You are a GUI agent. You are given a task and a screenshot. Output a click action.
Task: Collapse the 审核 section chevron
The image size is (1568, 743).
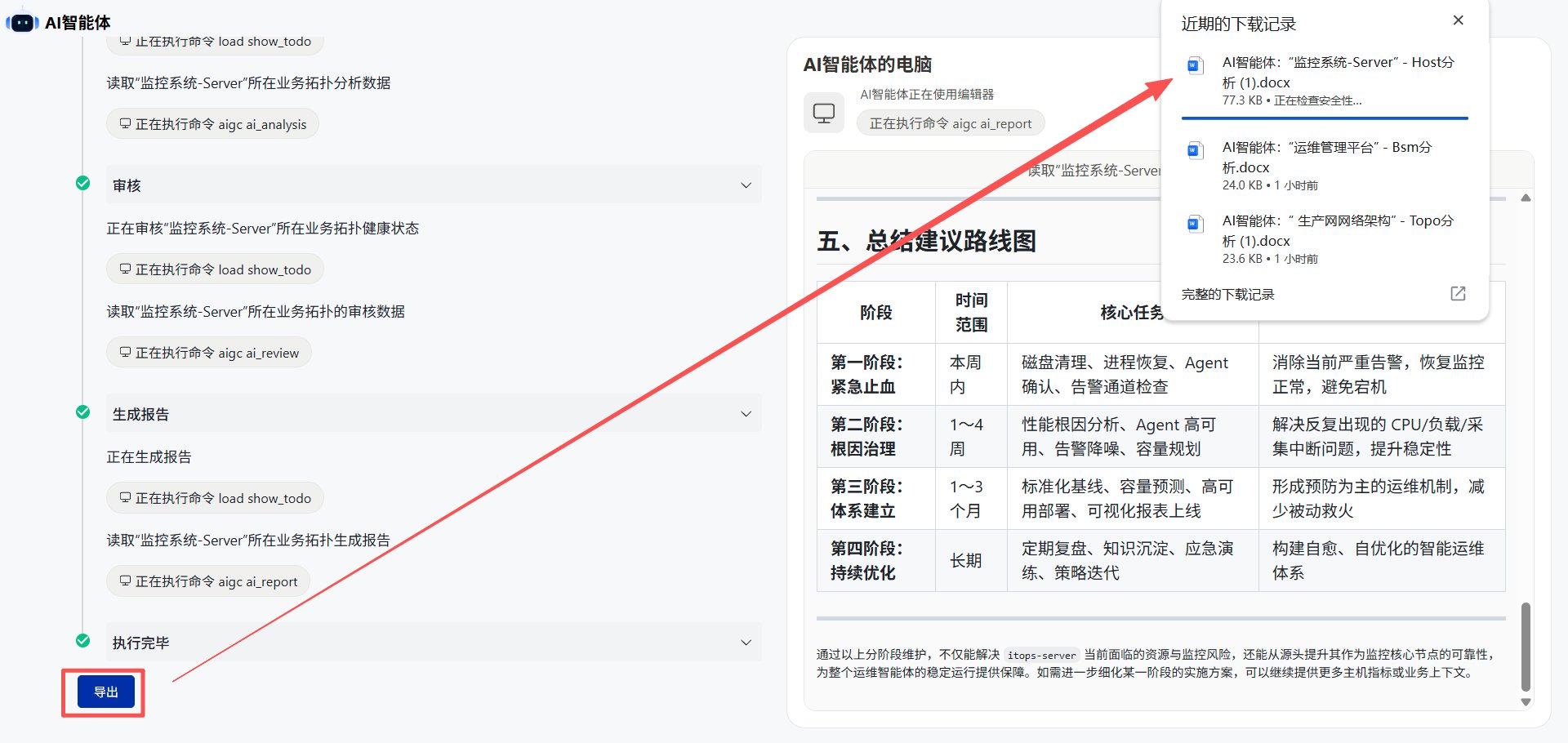pos(746,185)
